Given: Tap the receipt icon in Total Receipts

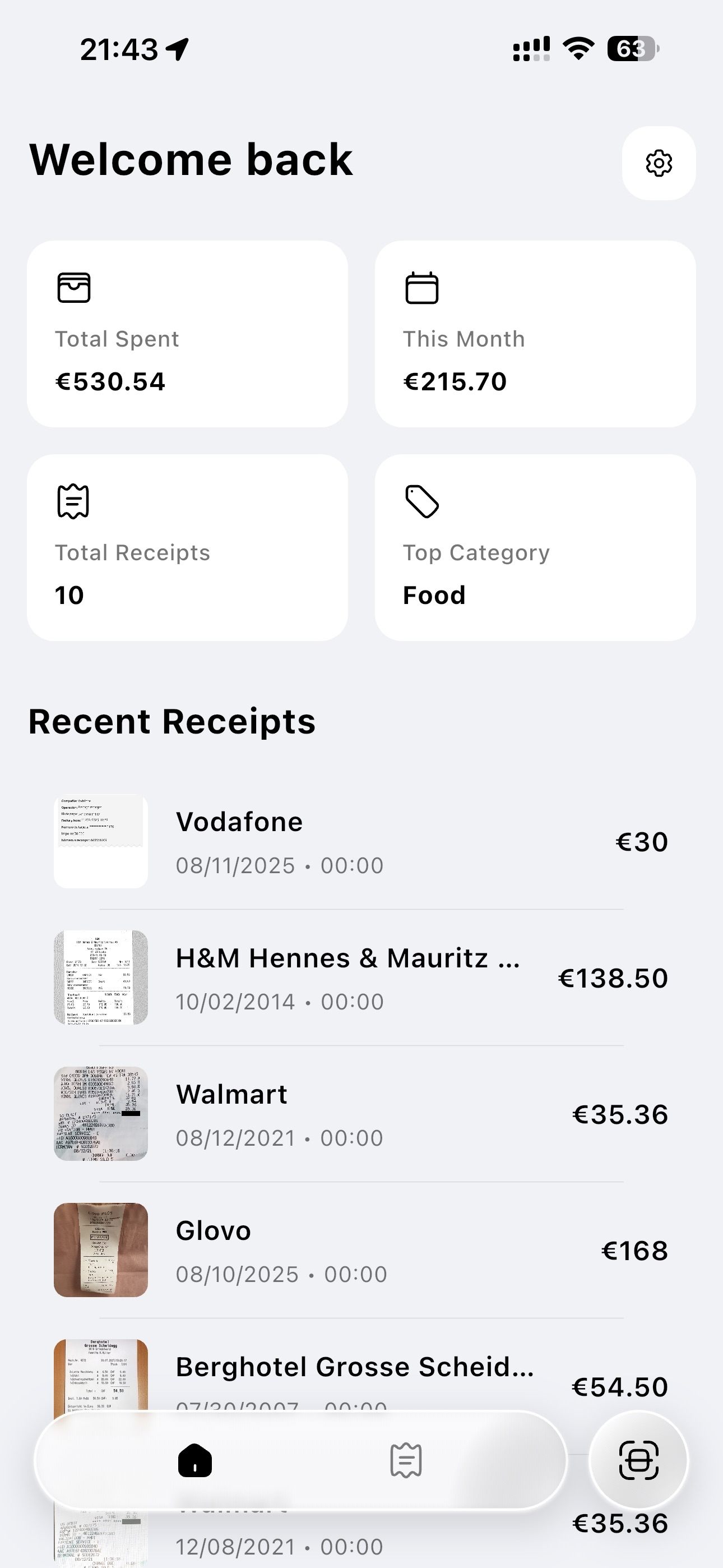Looking at the screenshot, I should tap(73, 501).
